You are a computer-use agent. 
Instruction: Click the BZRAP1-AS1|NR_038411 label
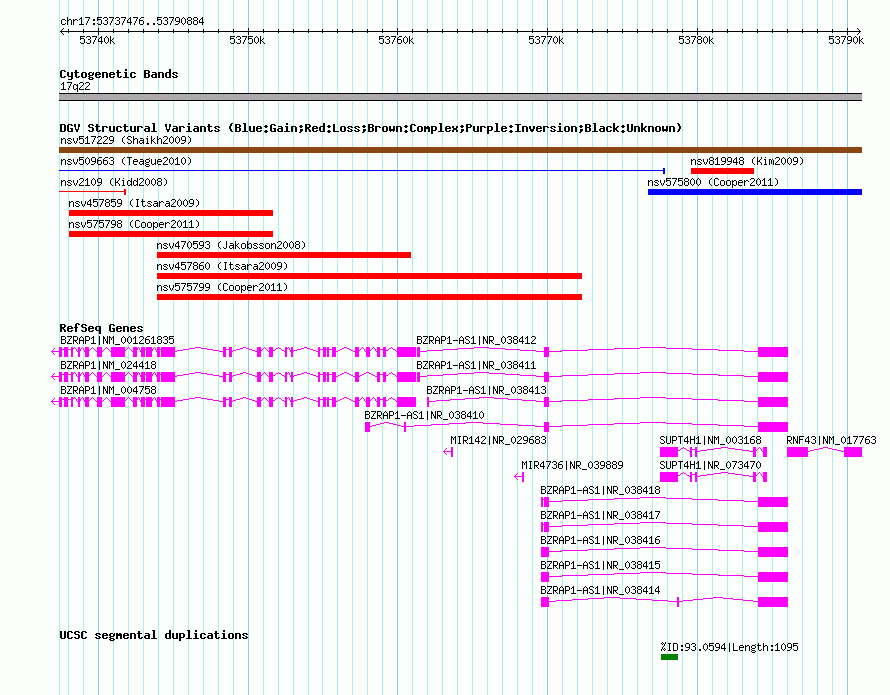[x=476, y=365]
